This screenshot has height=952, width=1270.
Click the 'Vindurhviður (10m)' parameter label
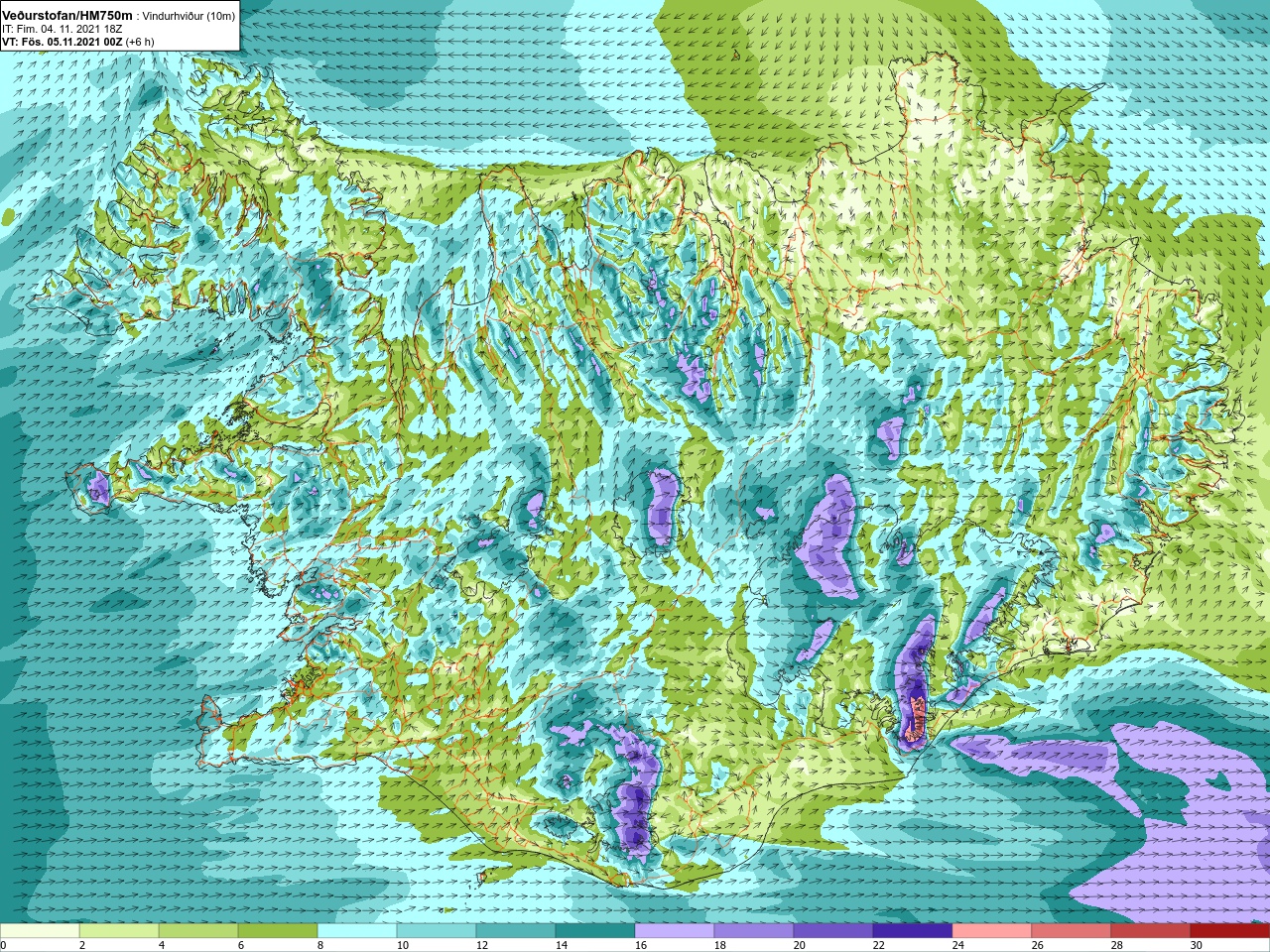190,17
